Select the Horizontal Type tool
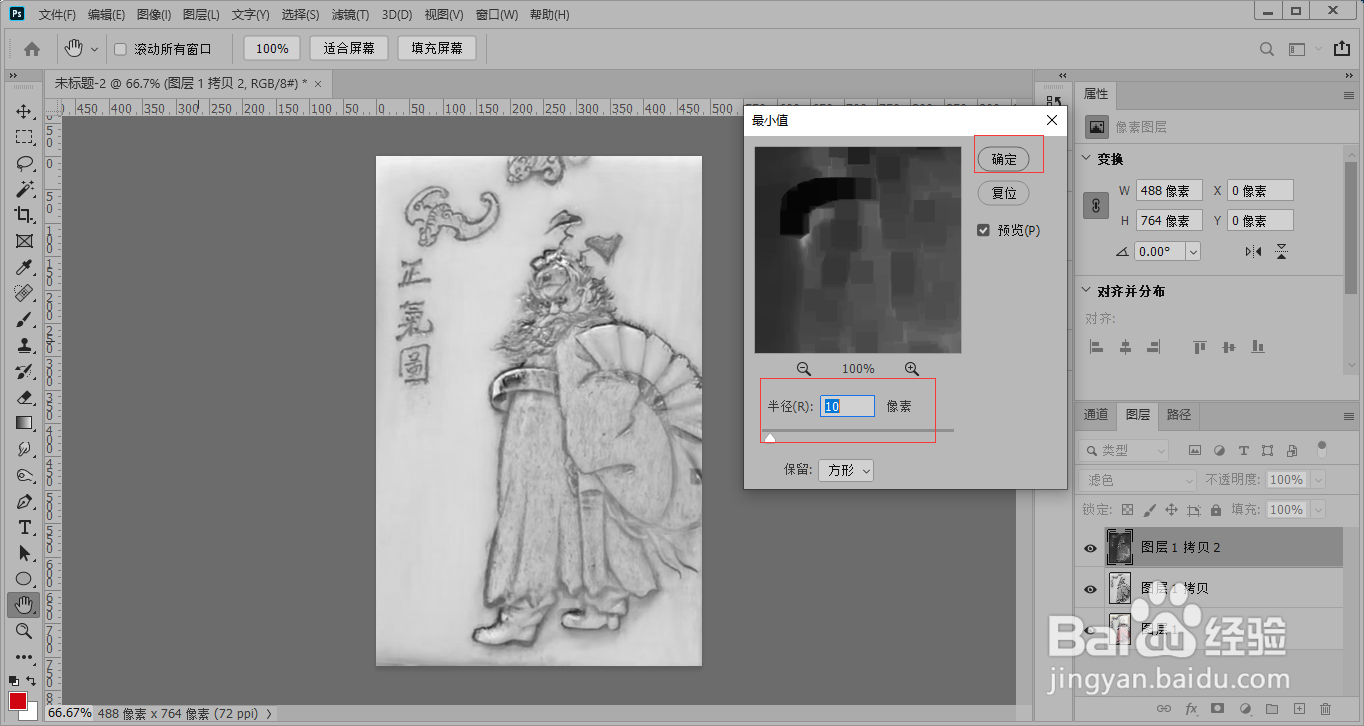The image size is (1364, 726). tap(24, 527)
